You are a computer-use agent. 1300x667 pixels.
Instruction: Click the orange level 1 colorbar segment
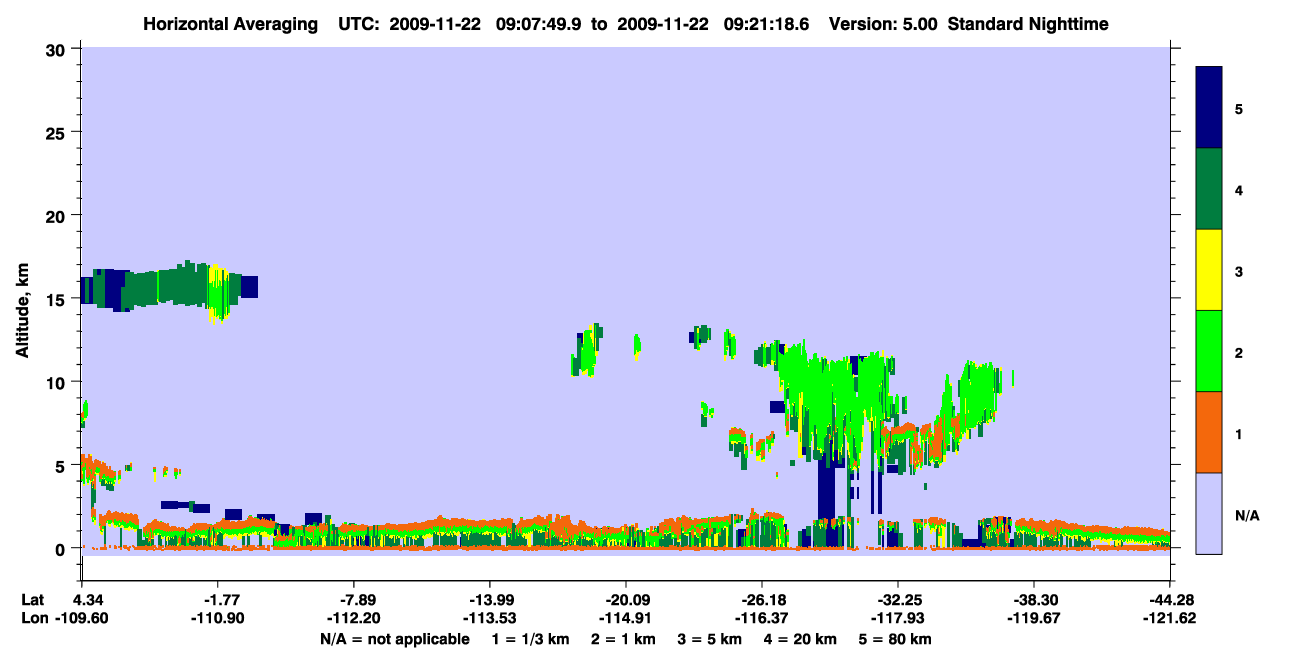[x=1209, y=432]
